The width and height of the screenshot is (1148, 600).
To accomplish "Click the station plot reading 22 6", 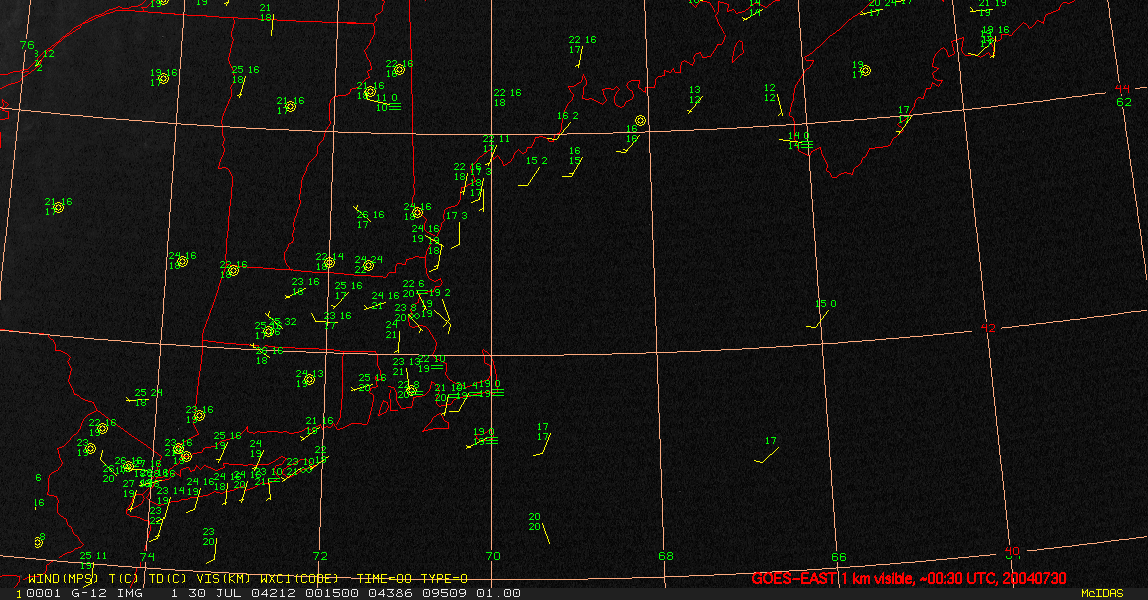I will [414, 284].
